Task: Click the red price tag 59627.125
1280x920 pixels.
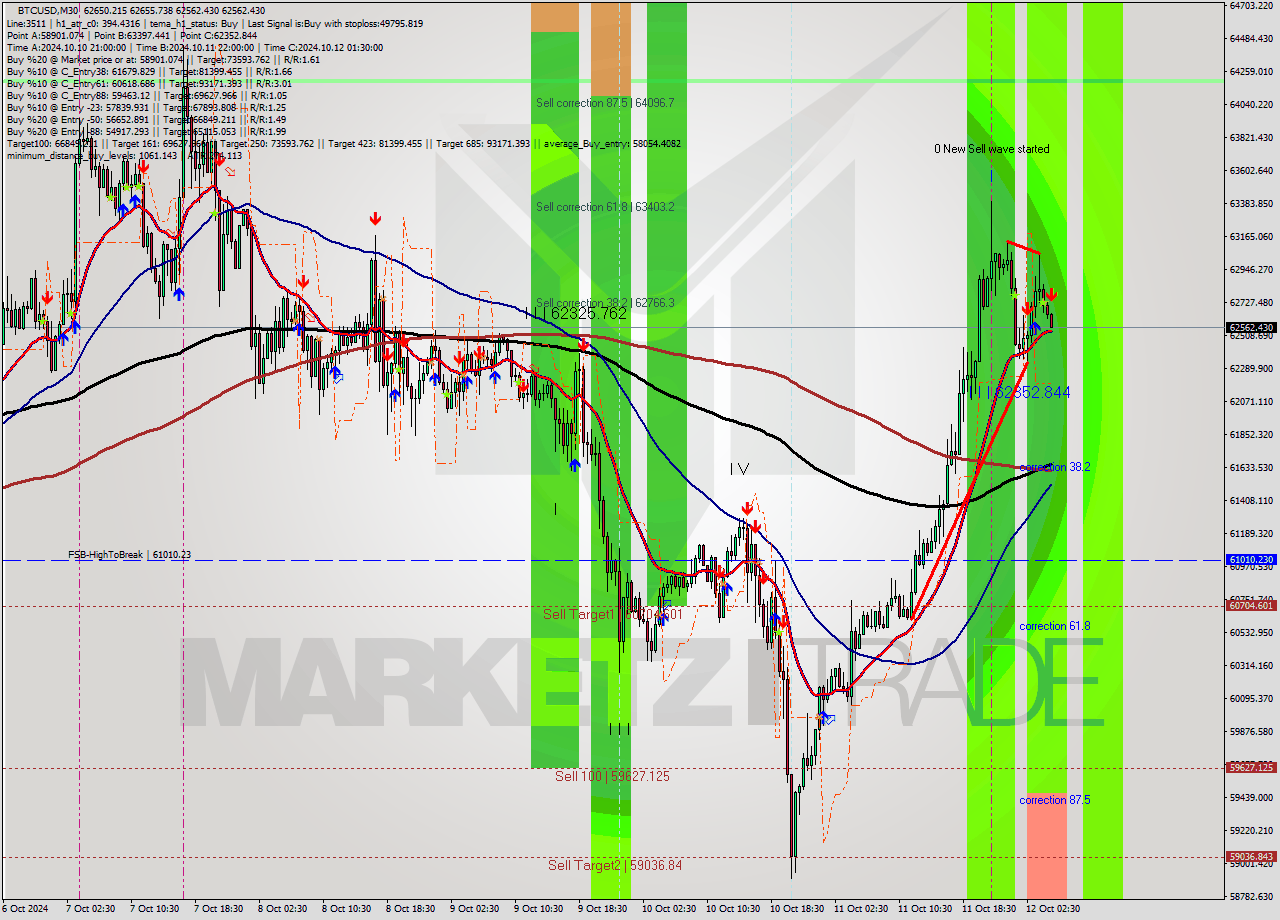Action: 1251,768
